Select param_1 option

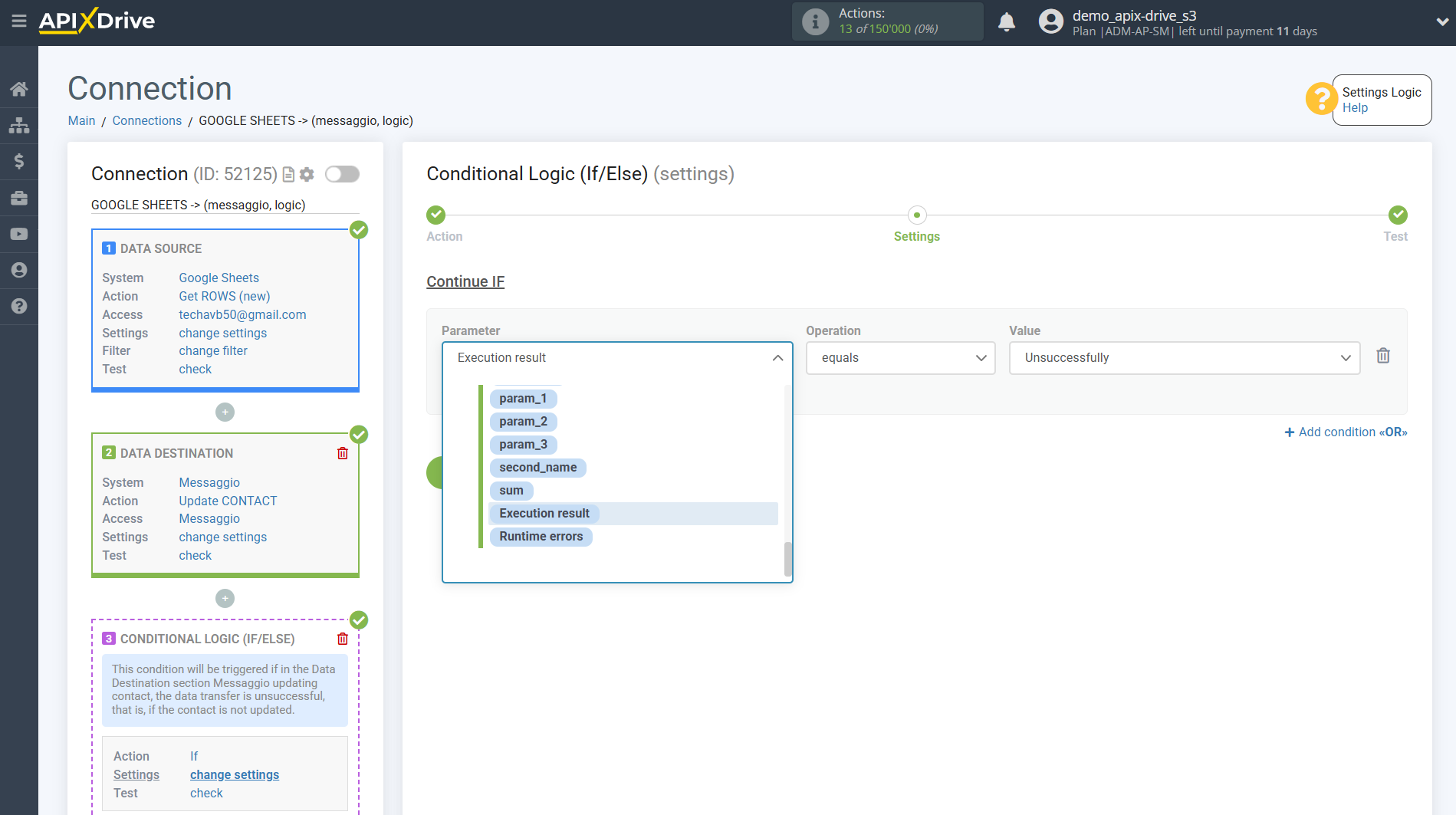[x=523, y=399]
